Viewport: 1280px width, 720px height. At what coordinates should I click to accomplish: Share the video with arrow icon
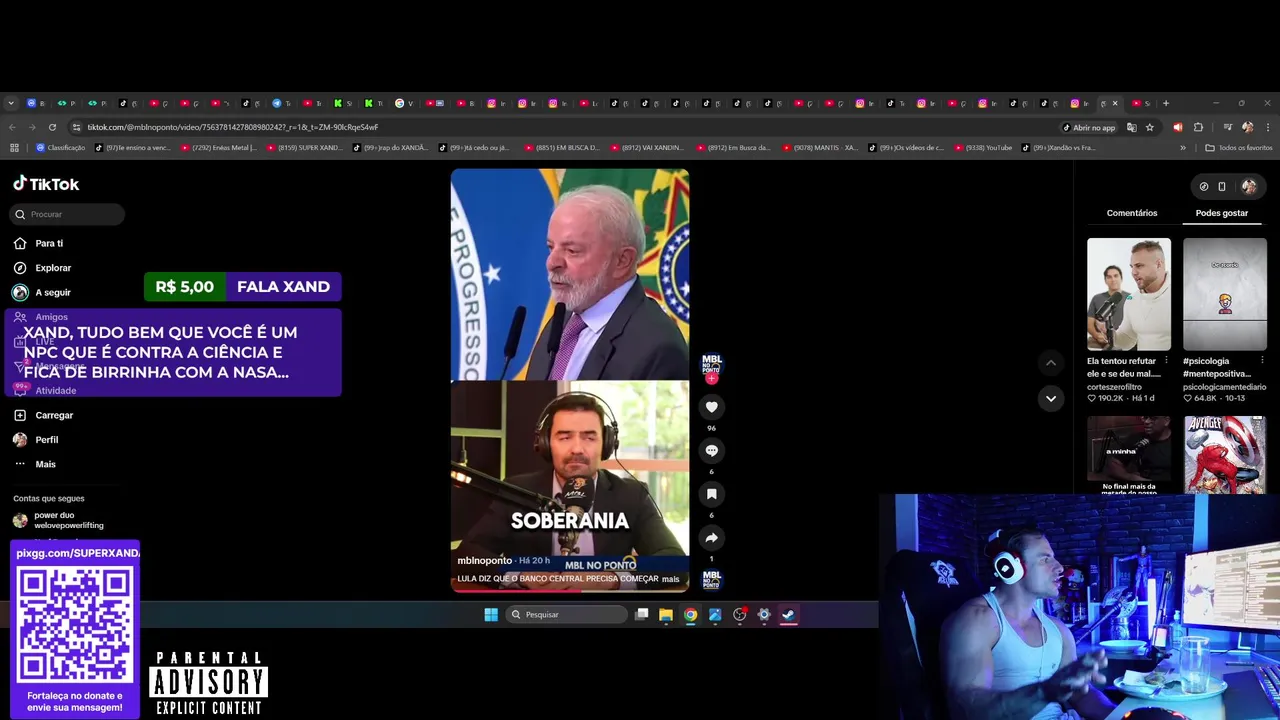711,538
